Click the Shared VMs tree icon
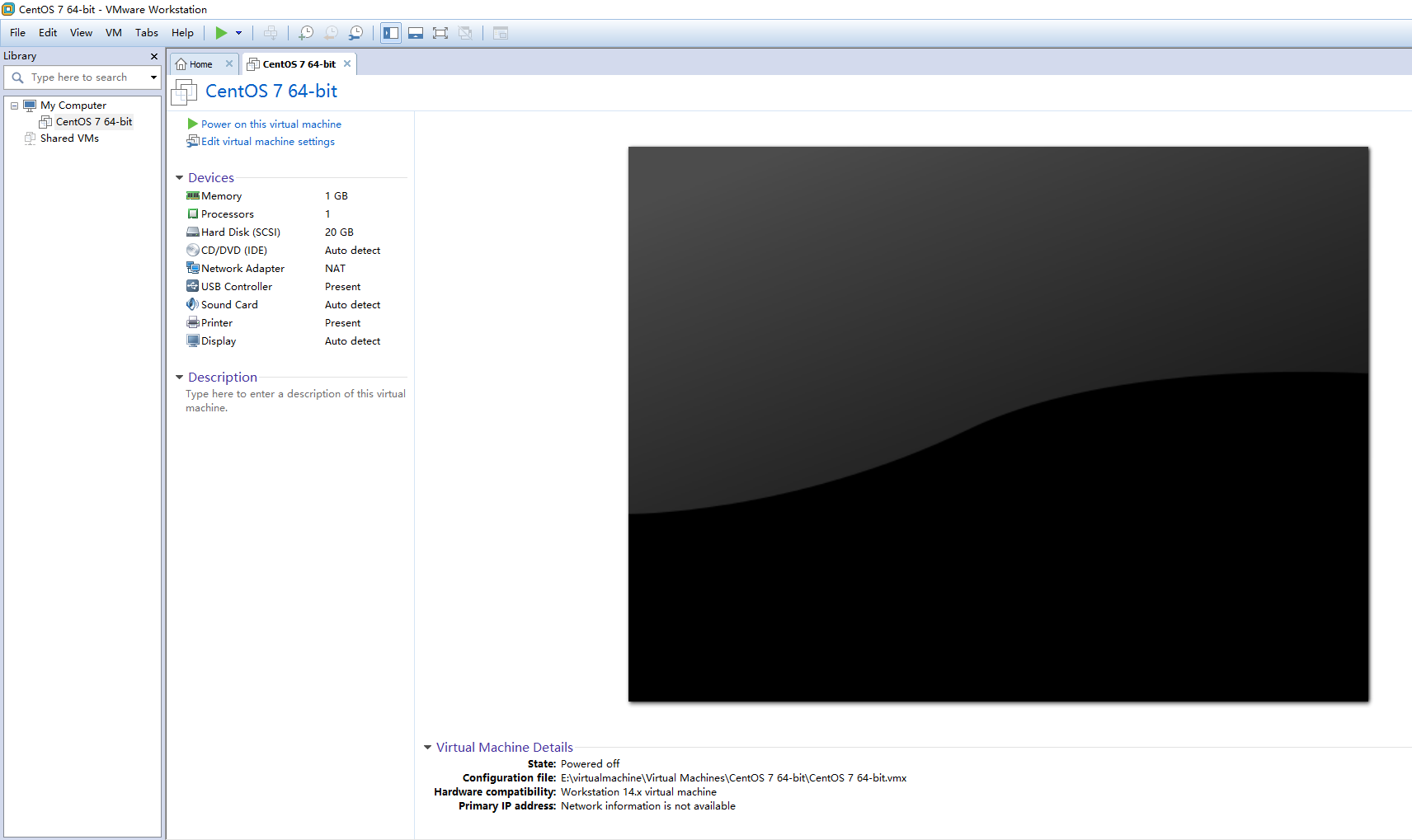 coord(30,138)
